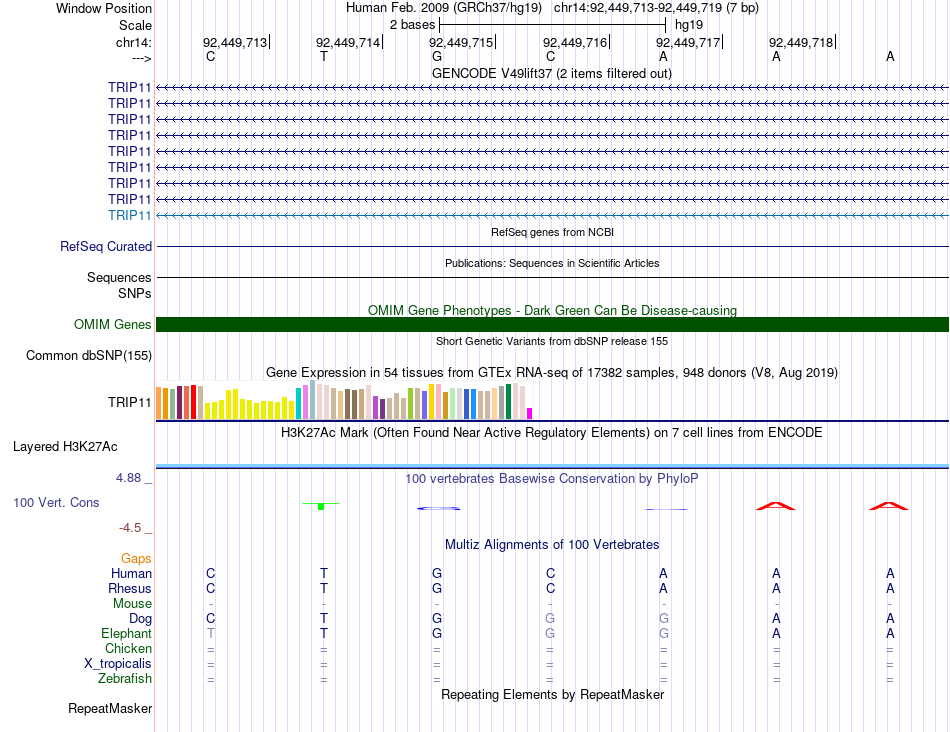950x732 pixels.
Task: Click the Window Position label
Action: pos(104,8)
